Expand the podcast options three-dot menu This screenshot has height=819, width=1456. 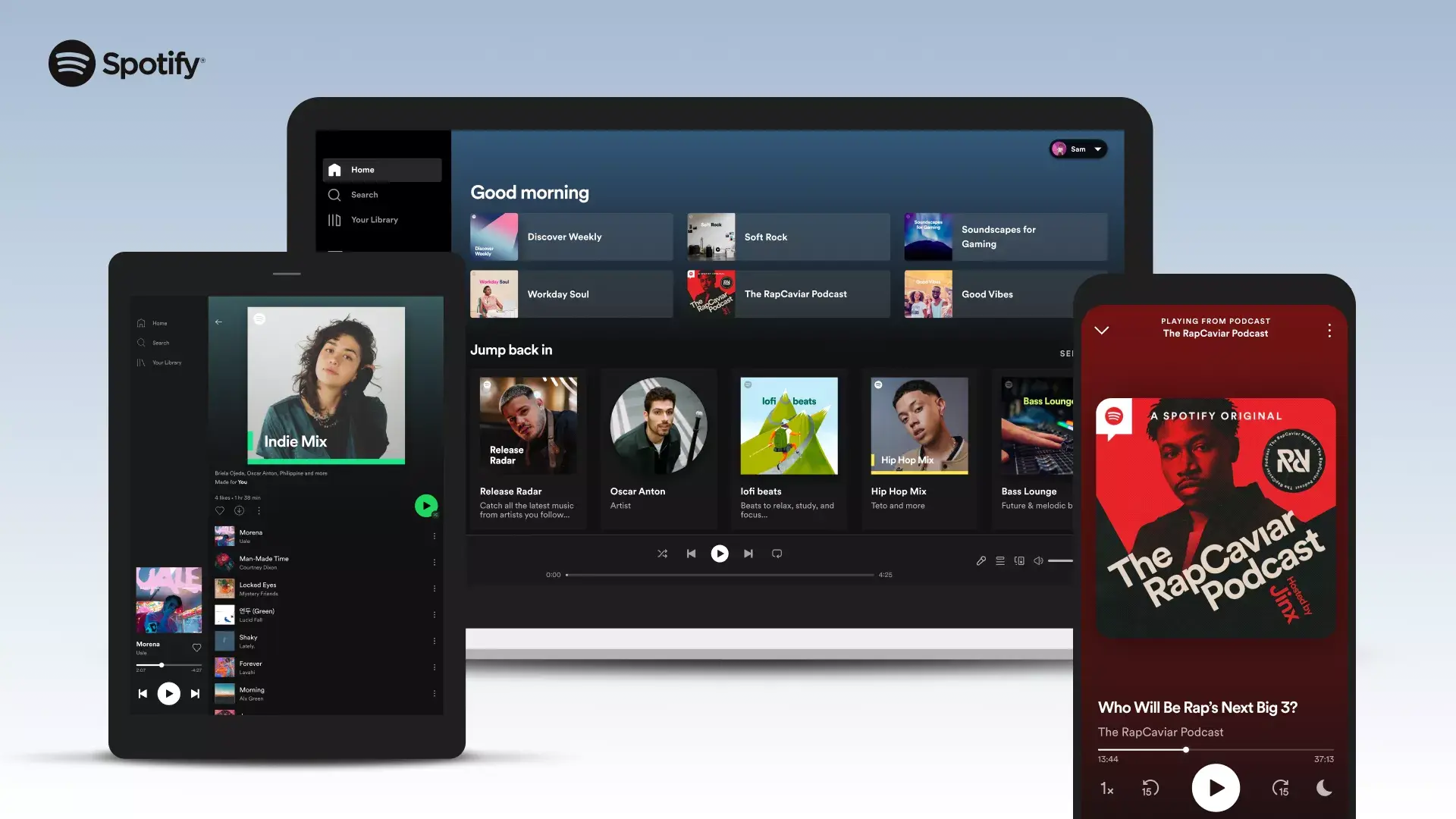[x=1329, y=330]
